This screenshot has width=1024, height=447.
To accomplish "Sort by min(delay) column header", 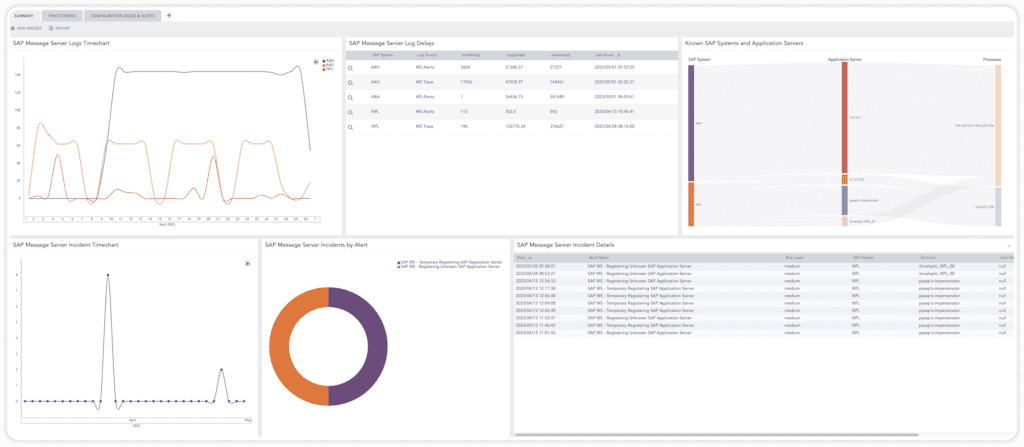I will (x=470, y=55).
